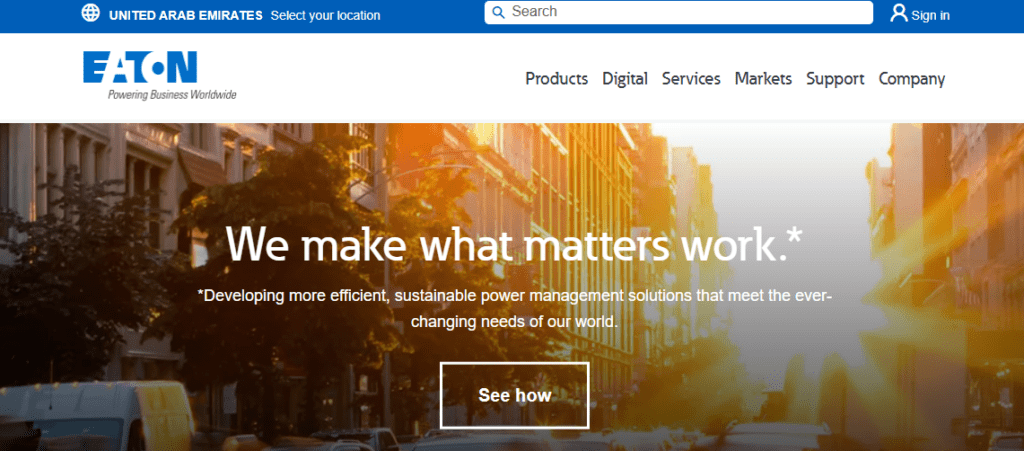Viewport: 1024px width, 451px height.
Task: Focus the Search input field
Action: click(678, 12)
